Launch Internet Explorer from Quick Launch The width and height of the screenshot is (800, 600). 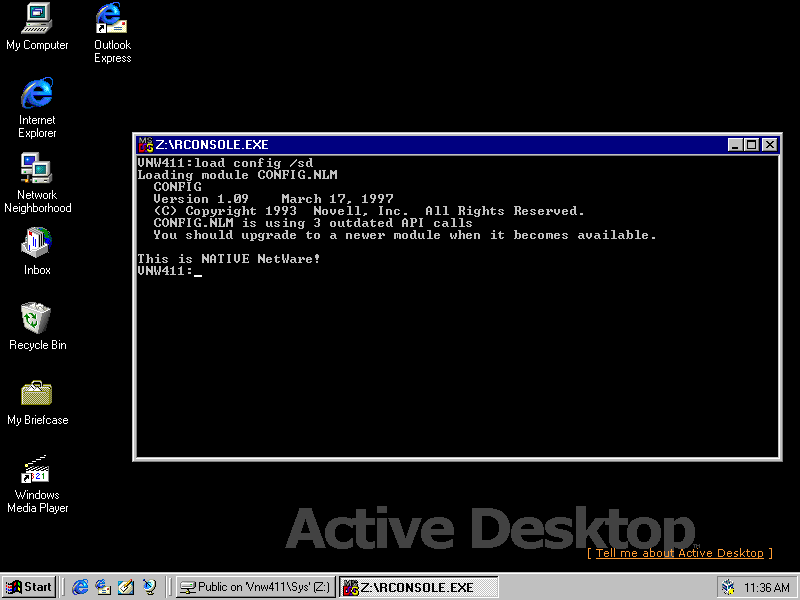[x=80, y=587]
